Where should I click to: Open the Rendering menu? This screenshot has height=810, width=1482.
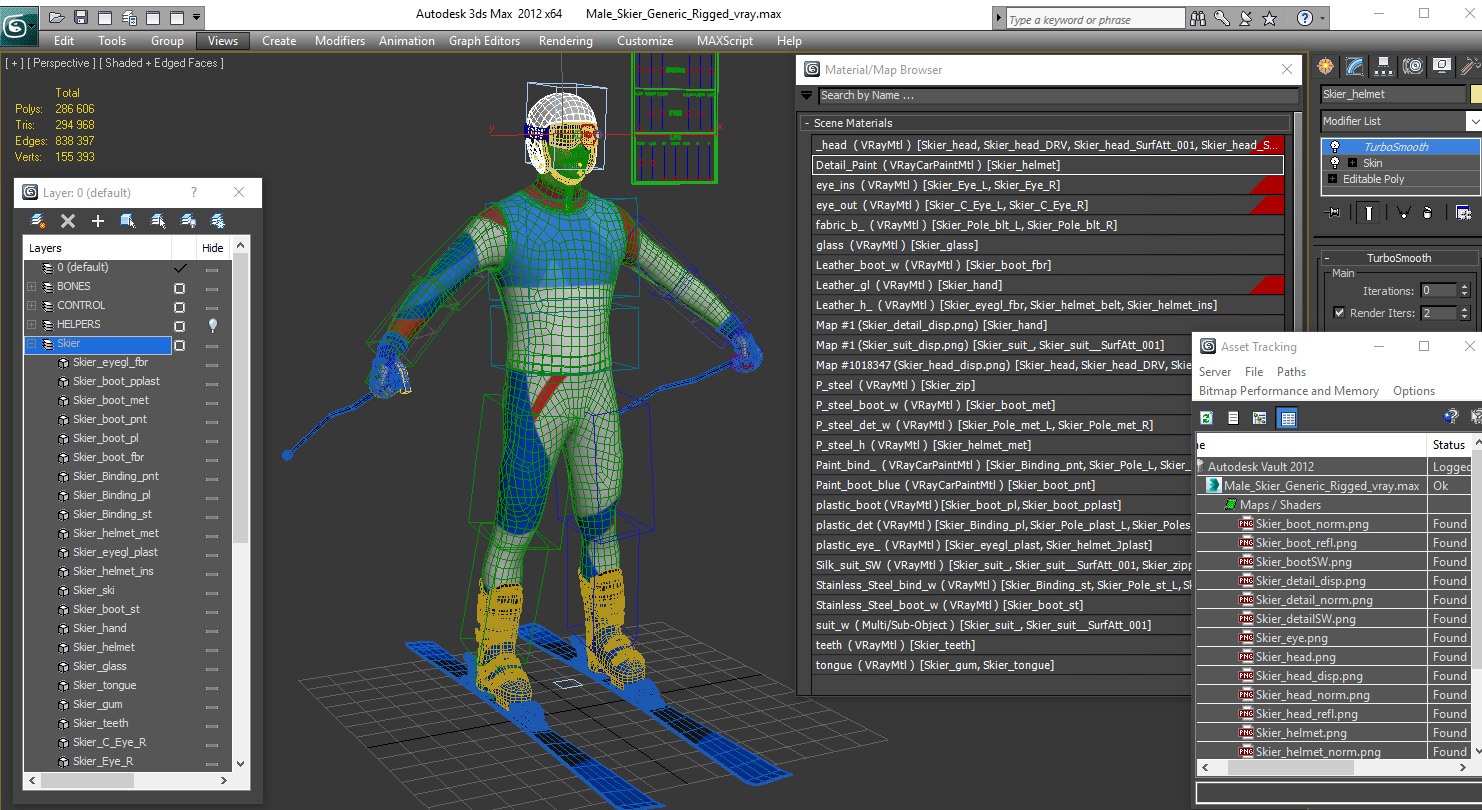(x=565, y=41)
